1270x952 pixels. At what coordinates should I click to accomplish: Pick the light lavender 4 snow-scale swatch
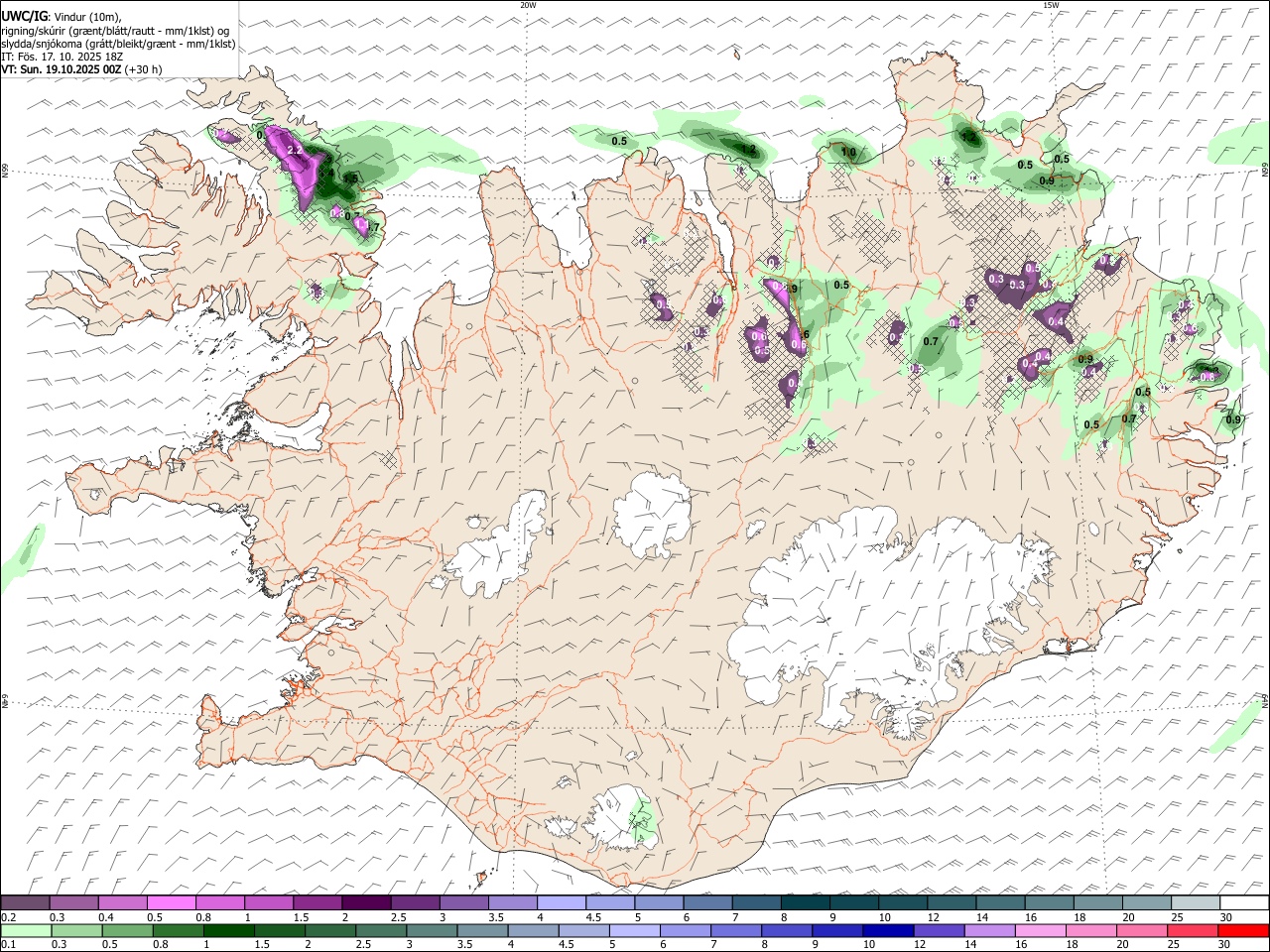click(560, 903)
